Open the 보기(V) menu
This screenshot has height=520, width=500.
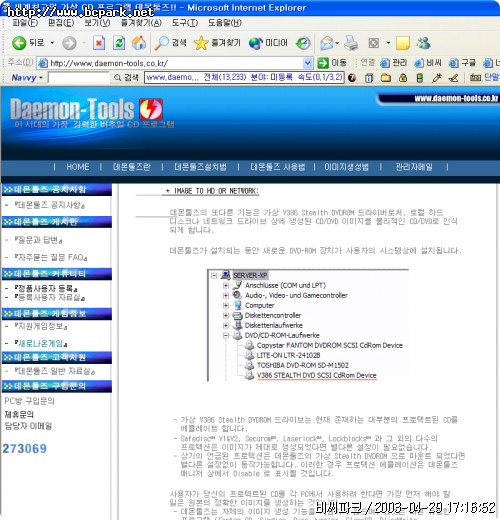[97, 23]
